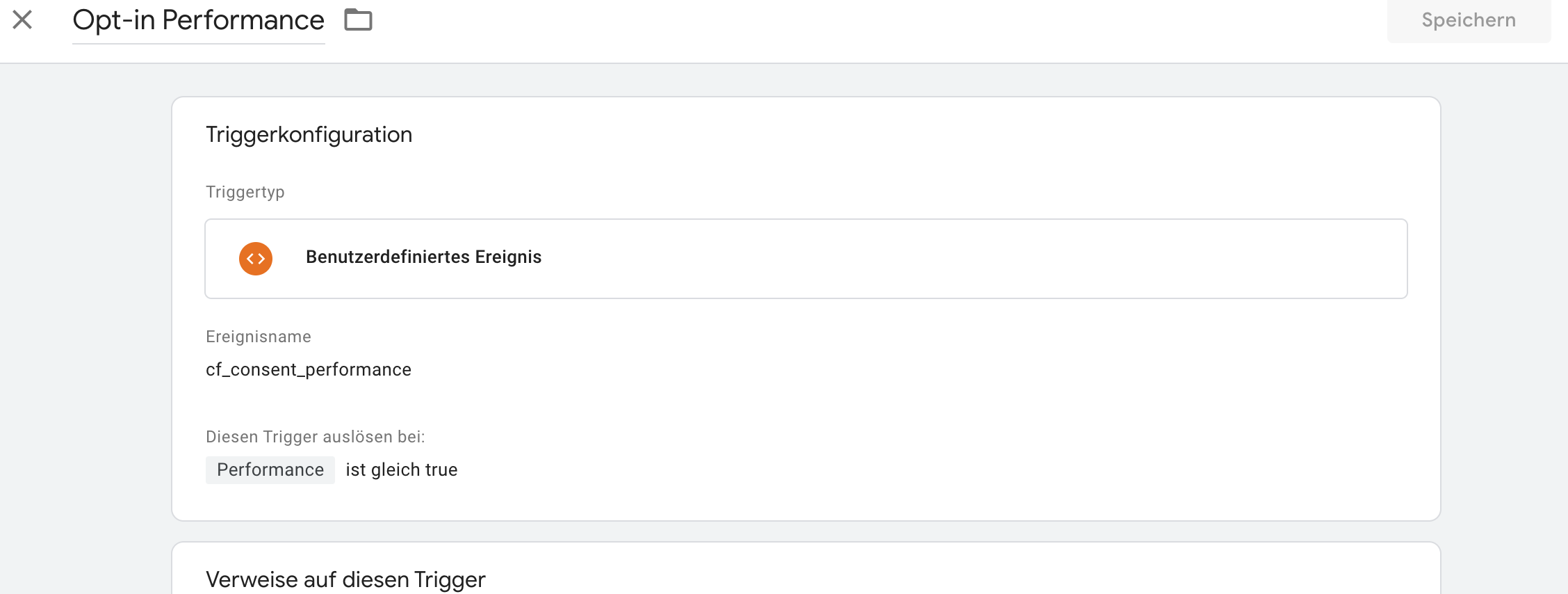Viewport: 1568px width, 594px height.
Task: Select the Triggerkonfiguration heading
Action: (x=309, y=134)
